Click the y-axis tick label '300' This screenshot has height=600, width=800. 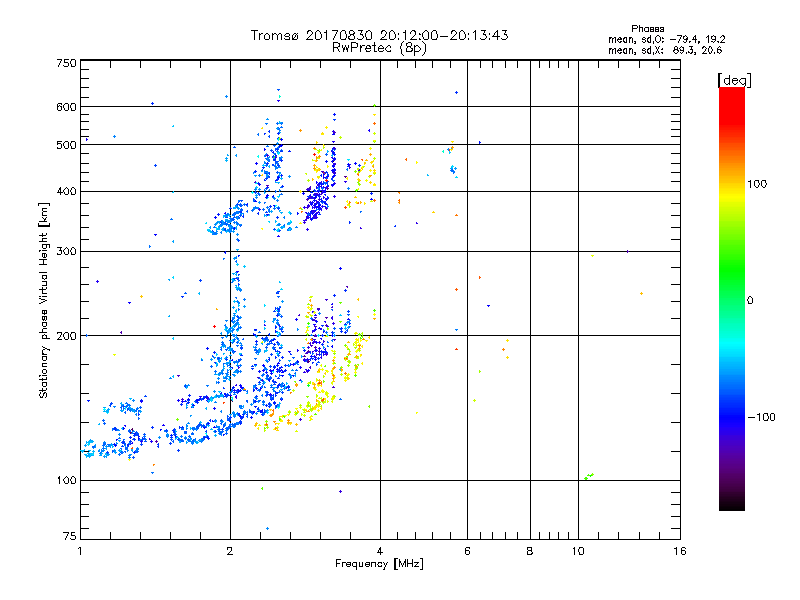(67, 252)
